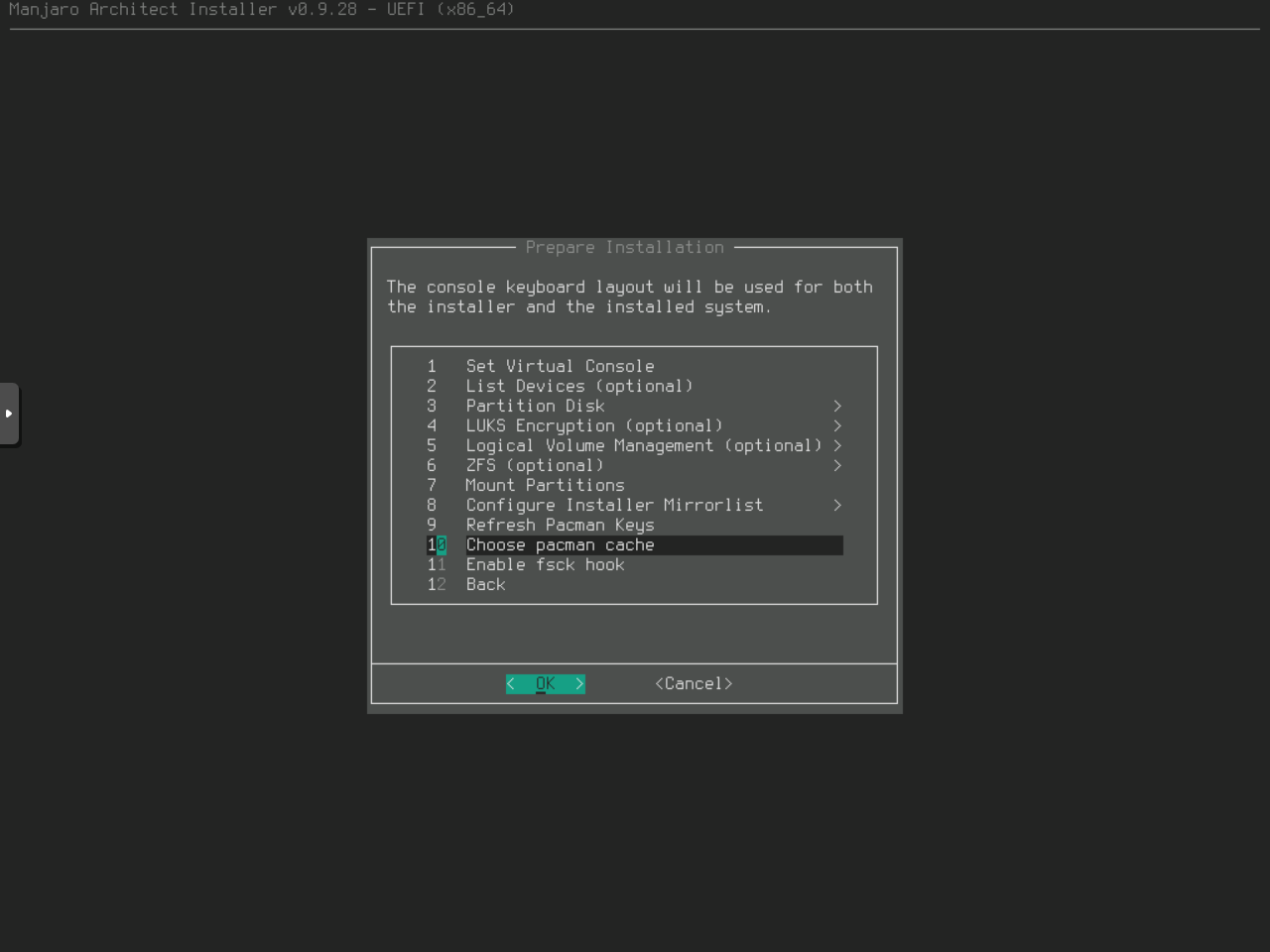Viewport: 1270px width, 952px height.
Task: Select highlighted Choose pacman cache item
Action: pyautogui.click(x=560, y=544)
